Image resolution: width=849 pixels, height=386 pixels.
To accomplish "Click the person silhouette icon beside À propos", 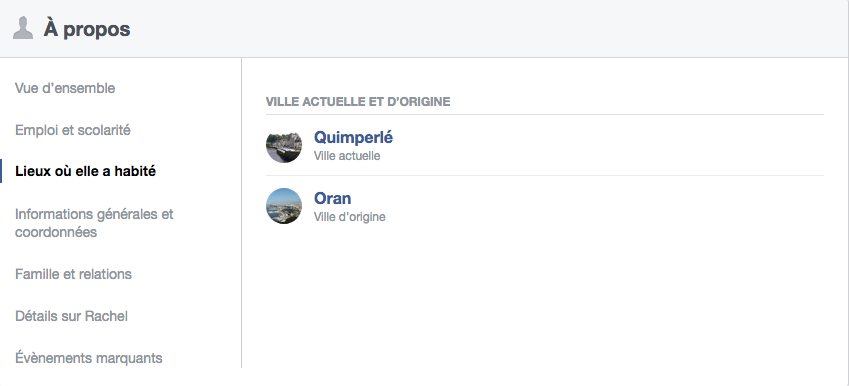I will point(23,28).
